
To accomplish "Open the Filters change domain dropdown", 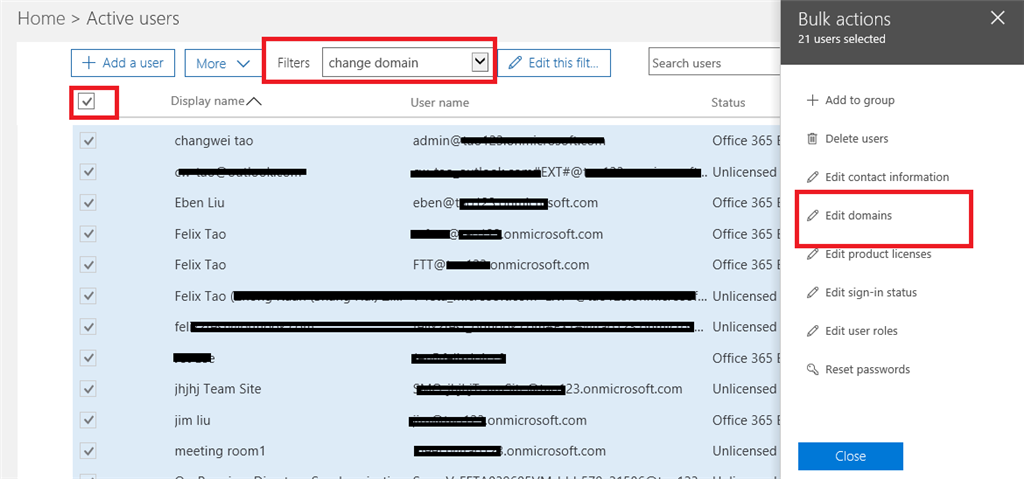I will tap(480, 62).
